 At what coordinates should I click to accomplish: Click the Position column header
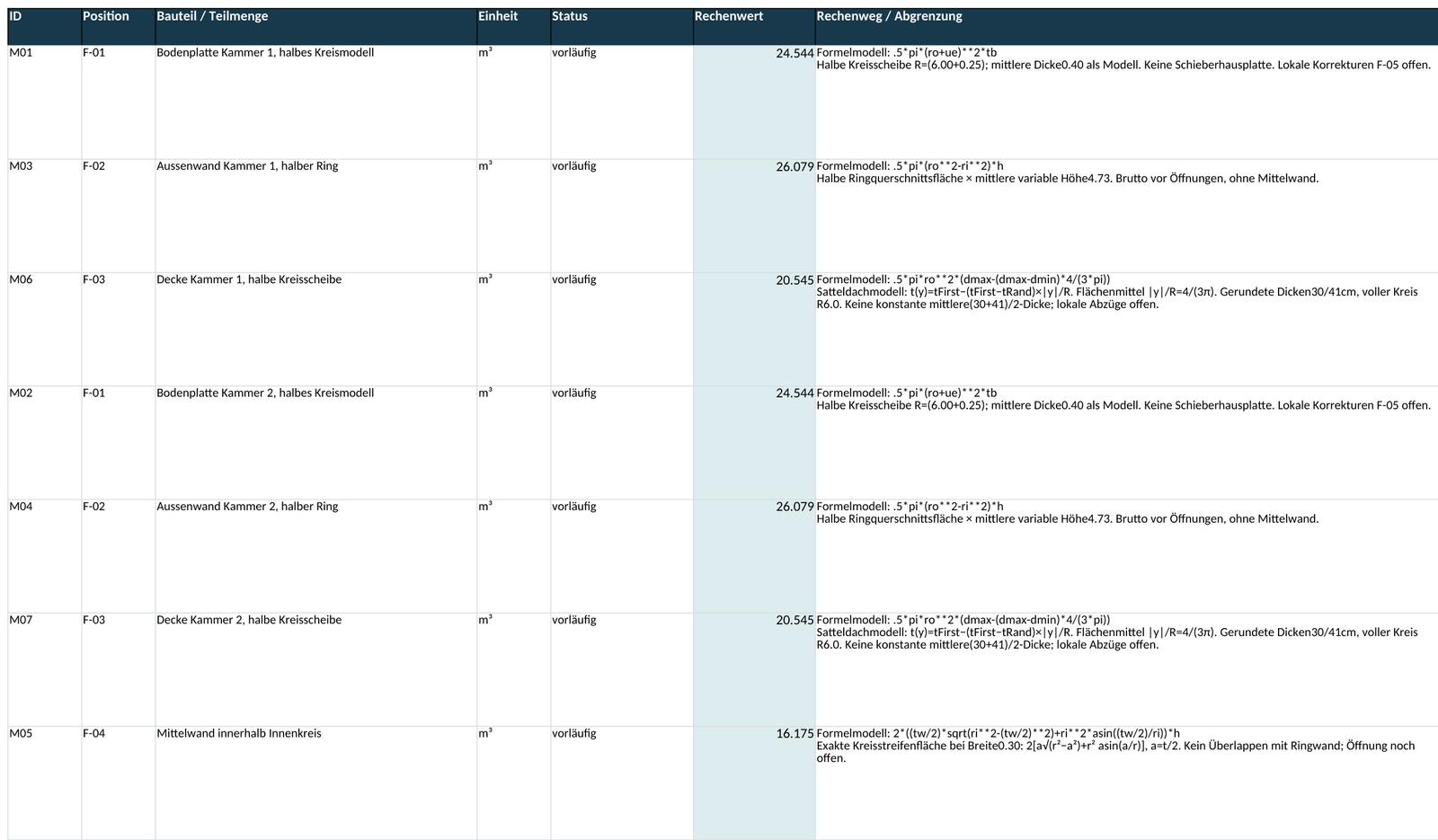pos(118,27)
